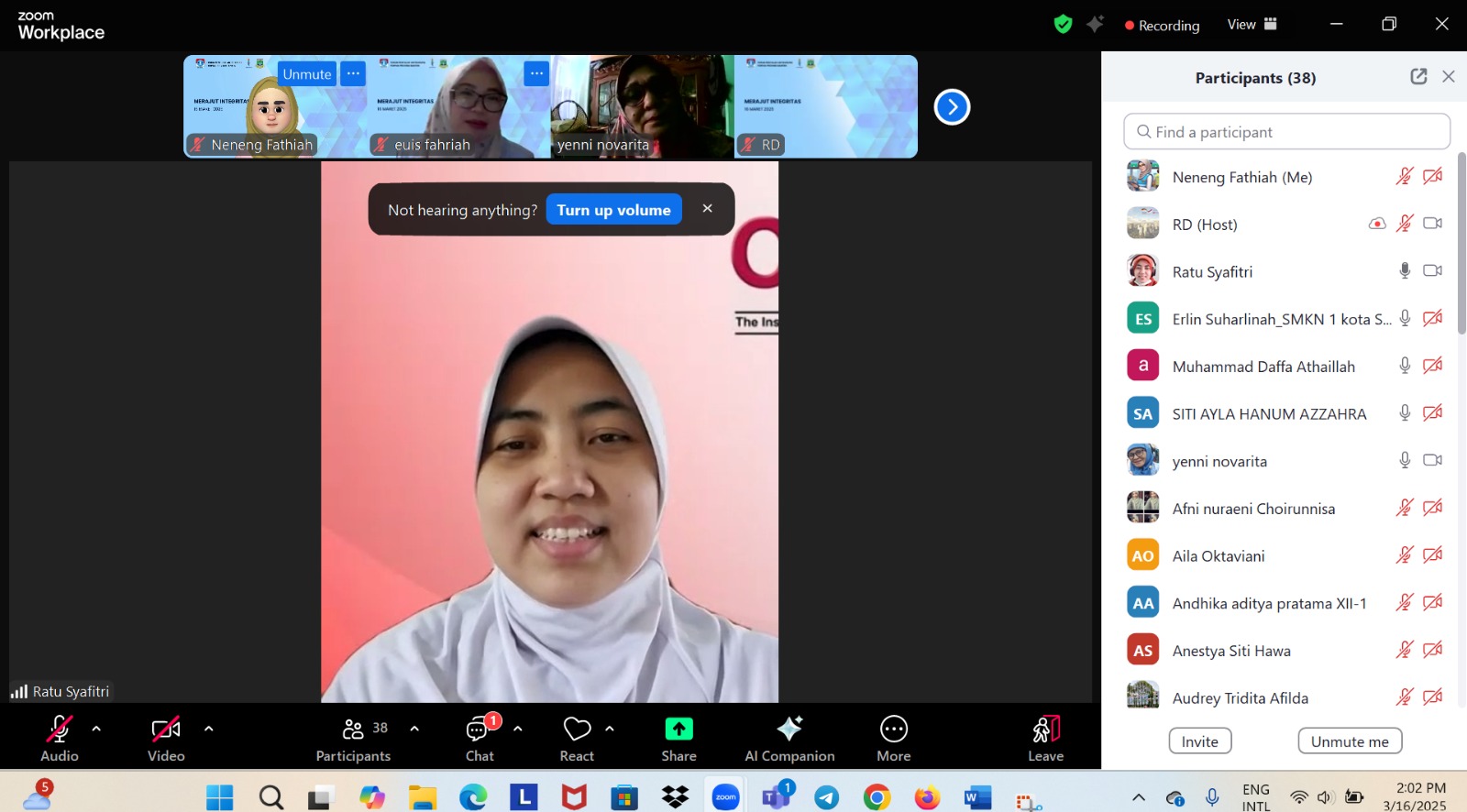Click the Find a participant search field

point(1286,132)
